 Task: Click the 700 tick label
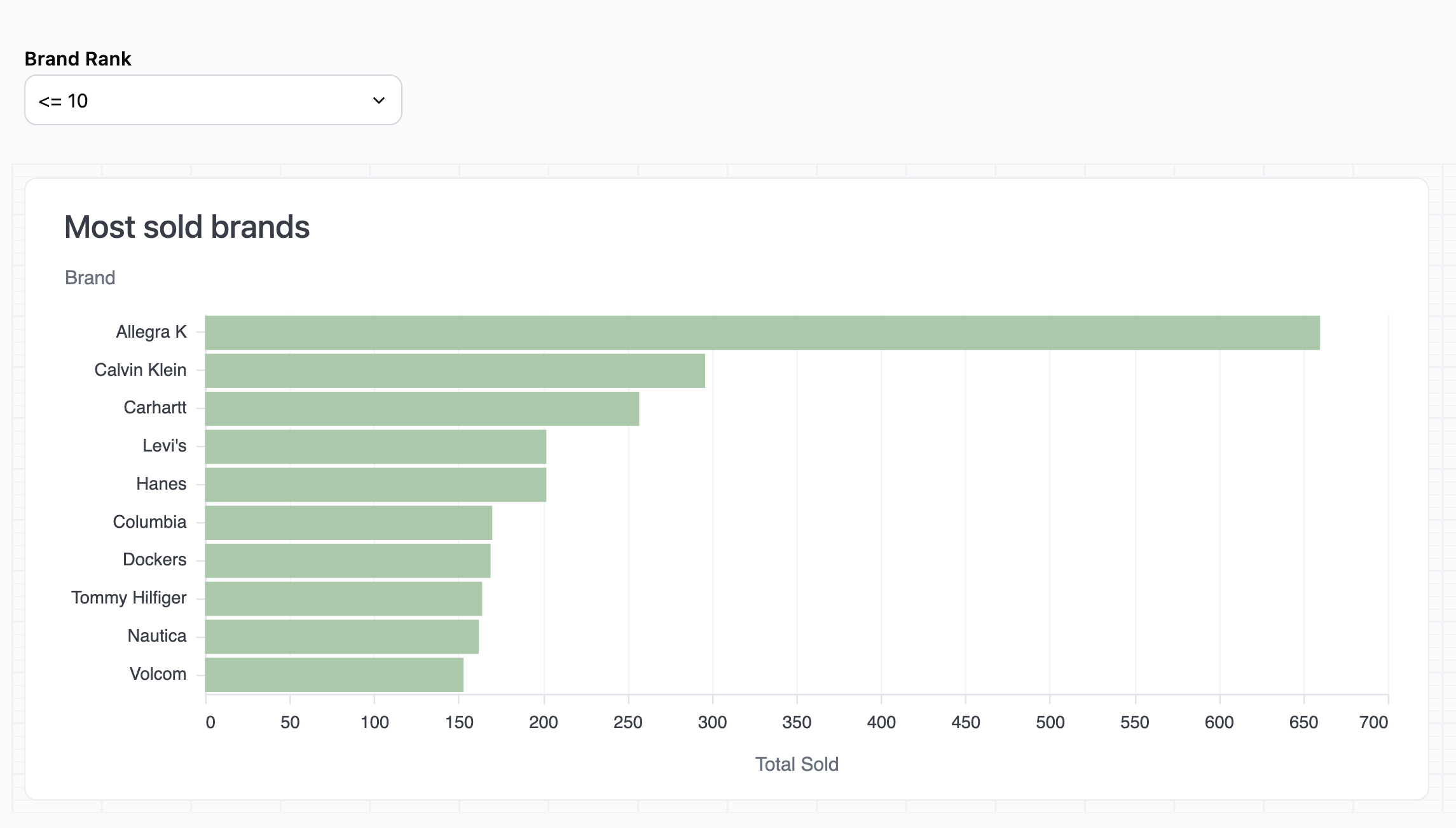[1373, 722]
